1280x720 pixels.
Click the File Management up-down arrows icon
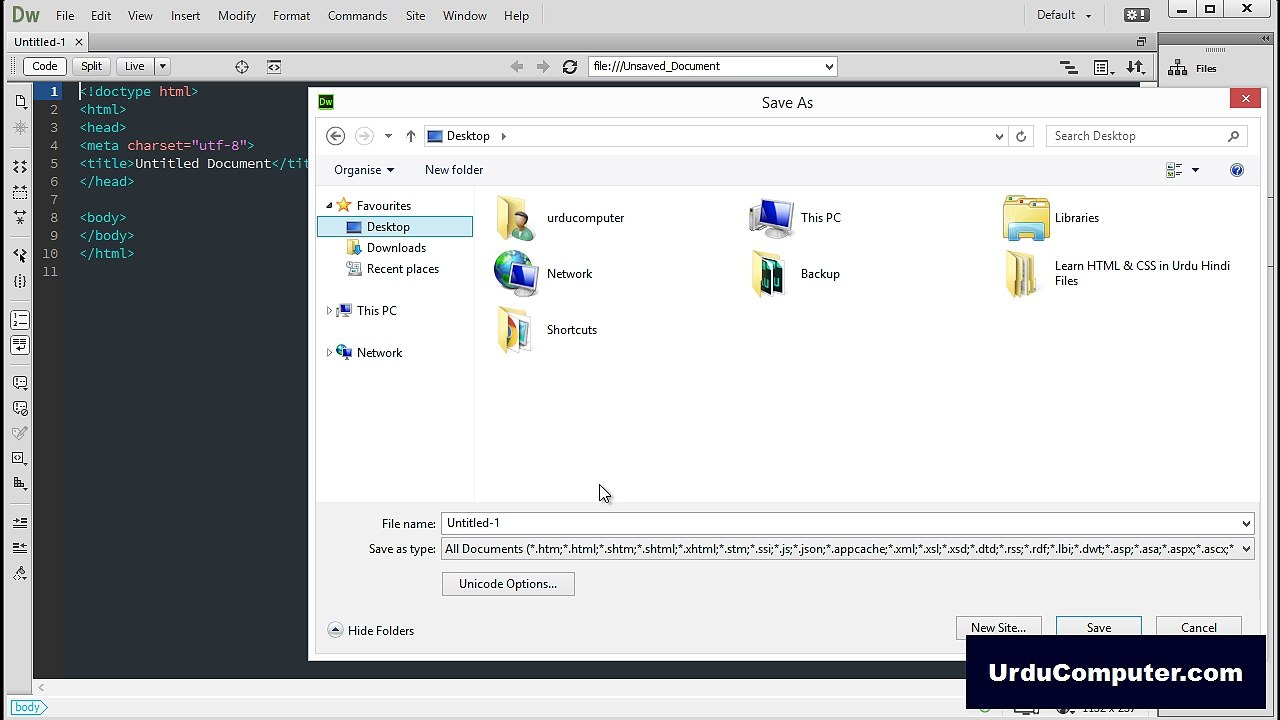pyautogui.click(x=1135, y=67)
